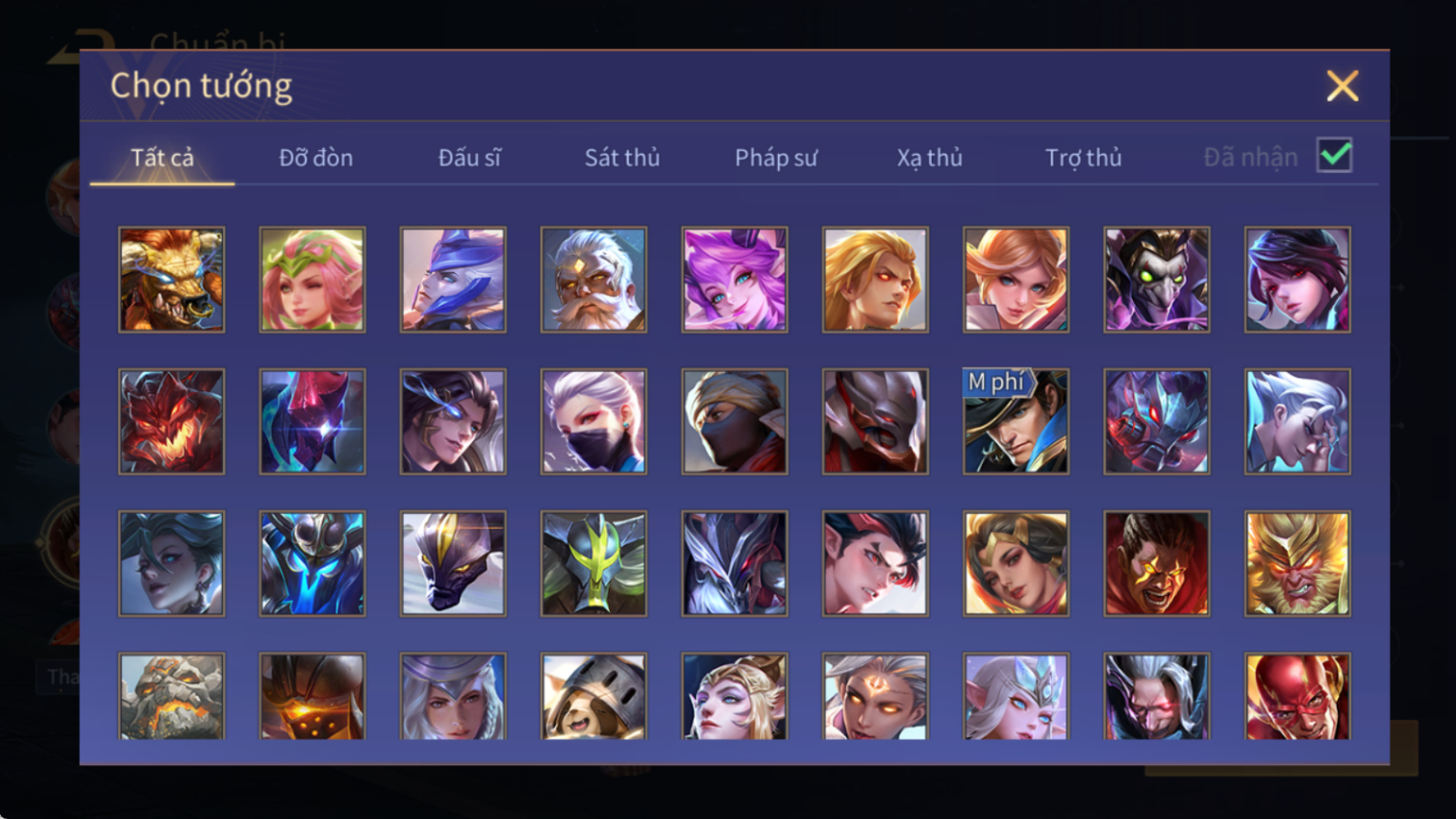Select the 'Trợ thủ' tab
The height and width of the screenshot is (819, 1456).
coord(1083,158)
